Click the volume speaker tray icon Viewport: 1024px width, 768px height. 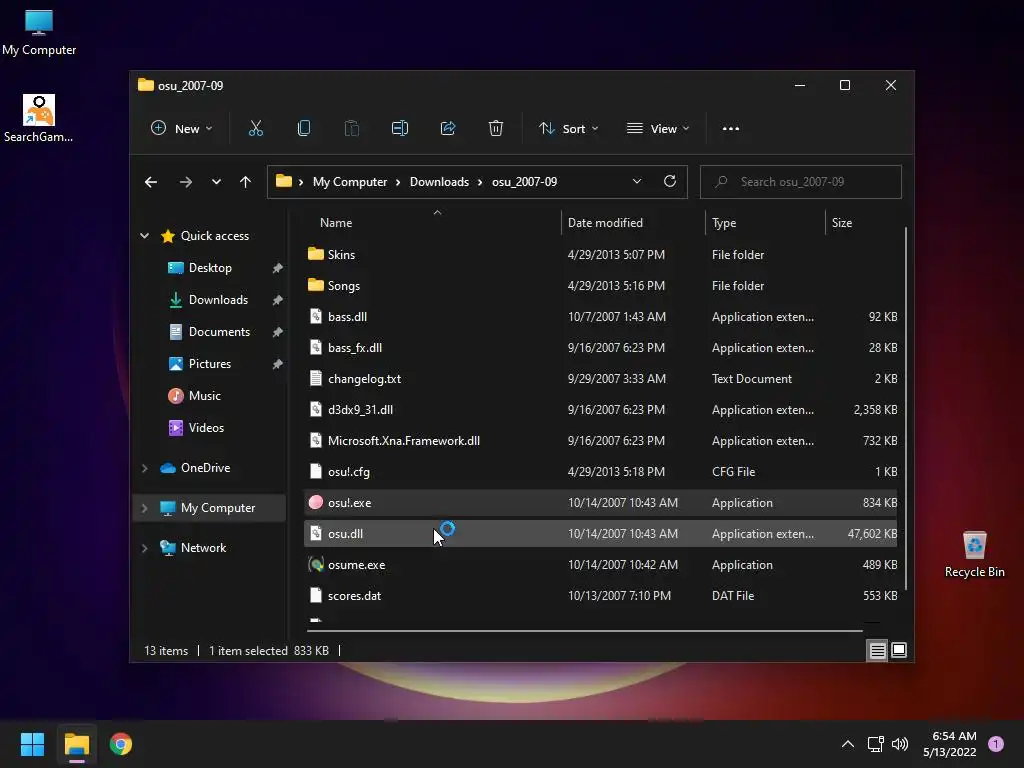900,744
